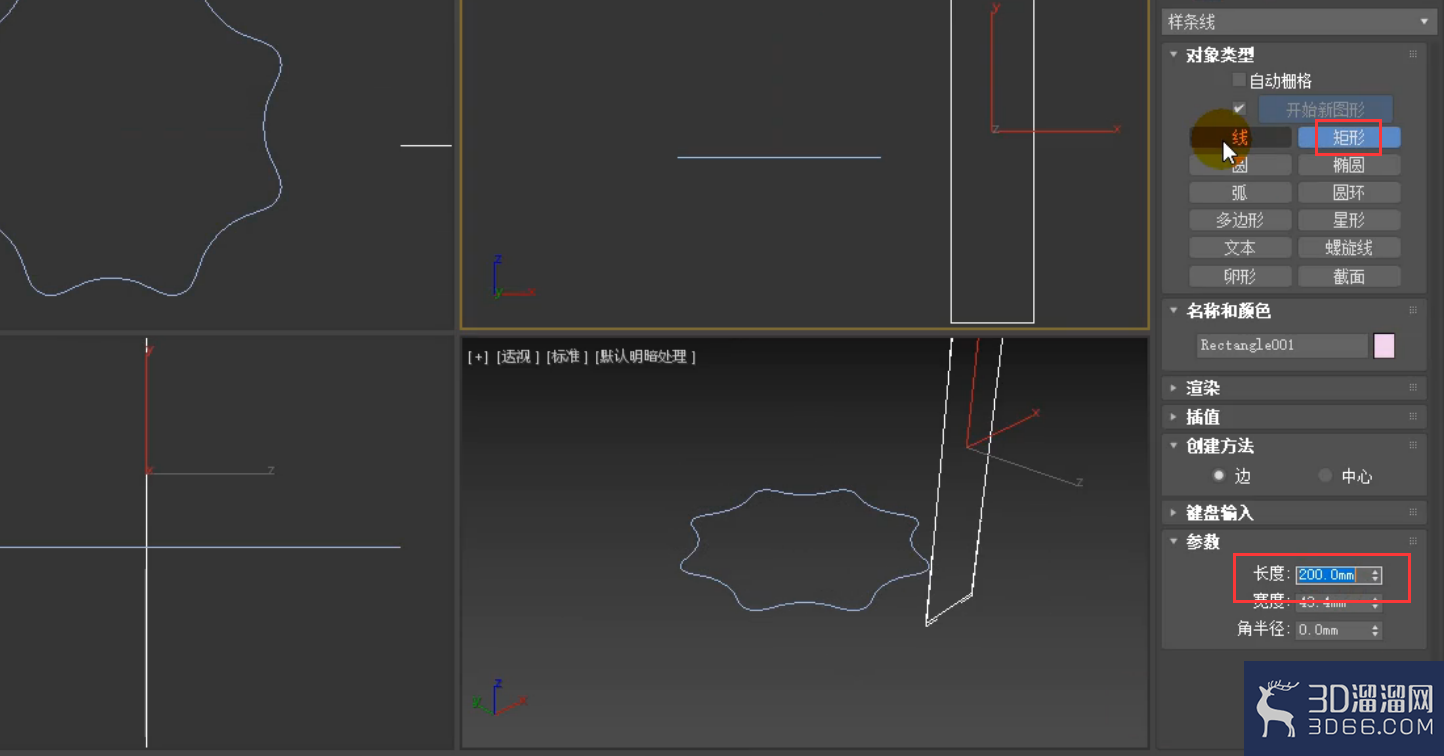Open the 样条线 shape category dropdown

tap(1298, 22)
